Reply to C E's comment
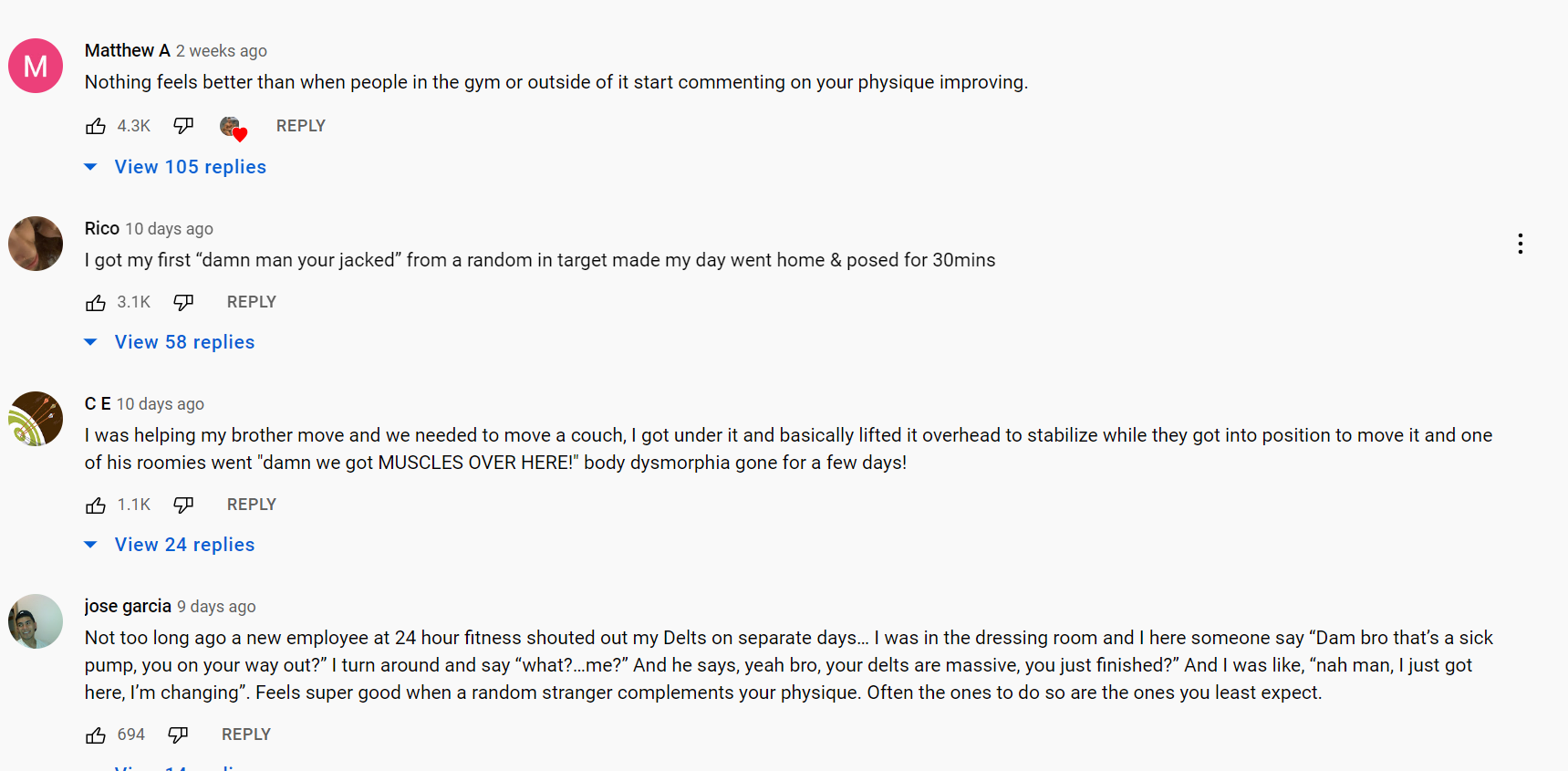The image size is (1568, 771). point(252,505)
